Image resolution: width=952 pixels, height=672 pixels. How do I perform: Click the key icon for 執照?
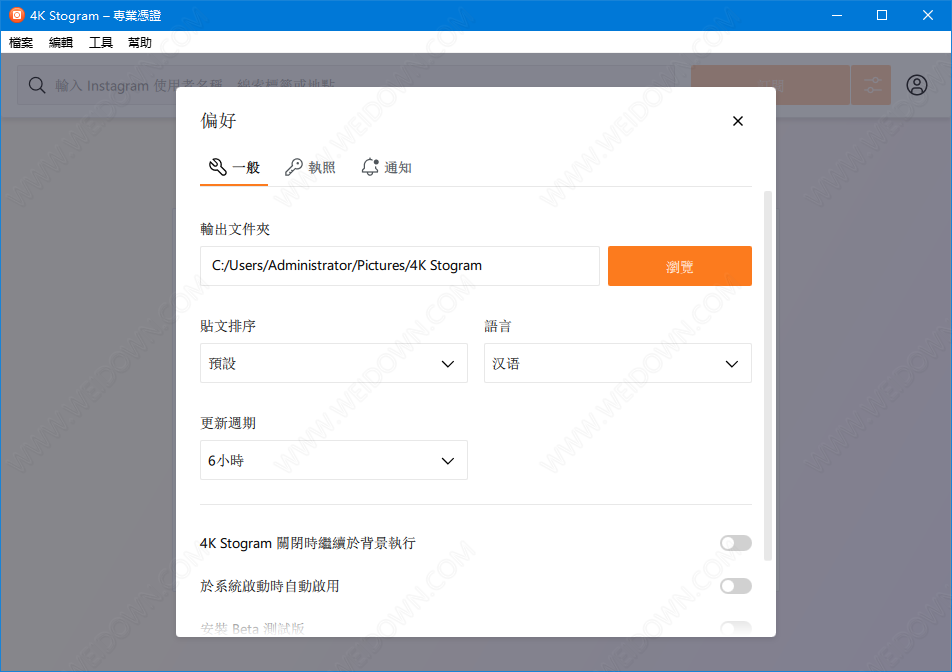293,167
